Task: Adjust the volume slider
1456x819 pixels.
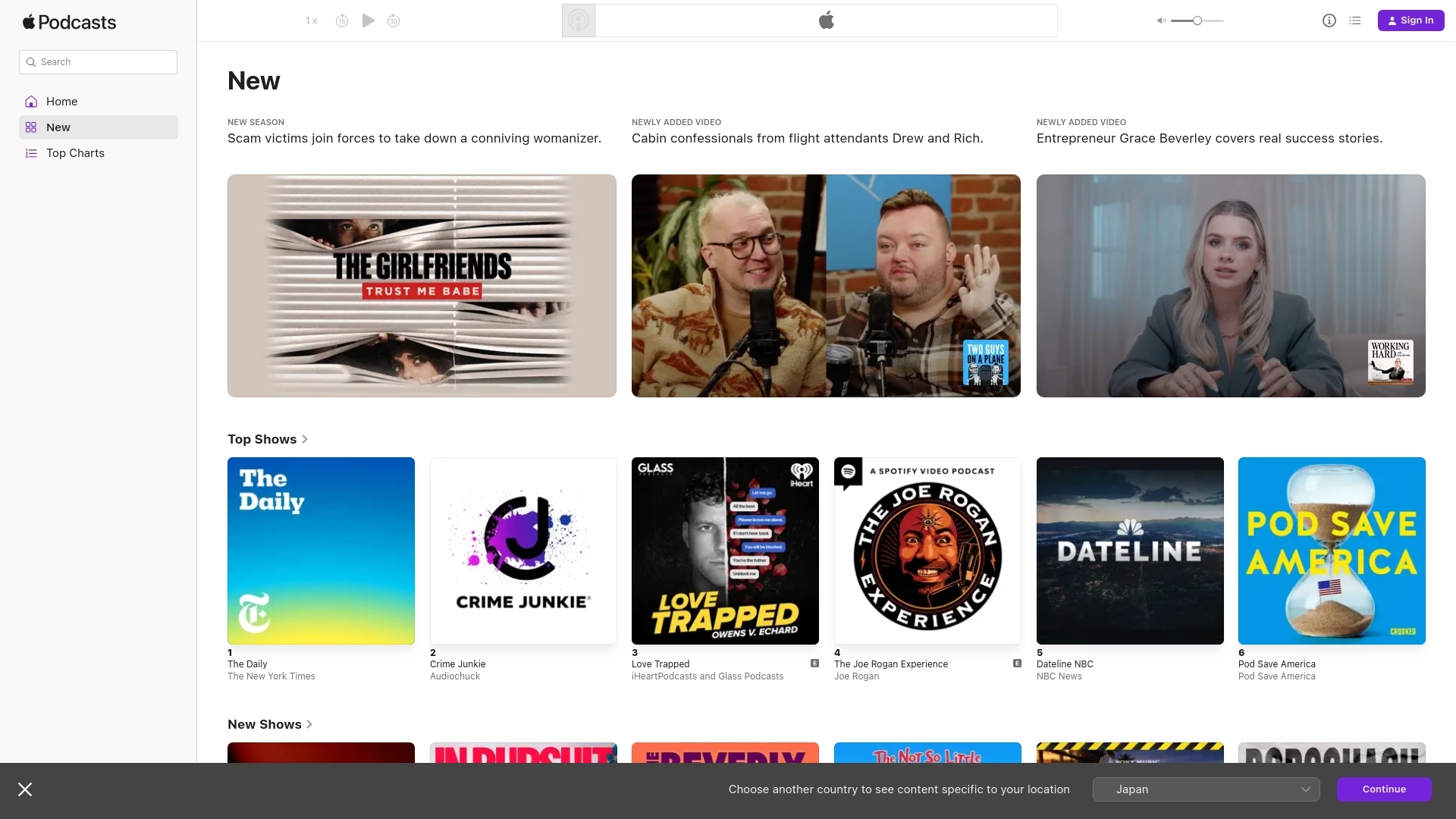Action: pyautogui.click(x=1197, y=20)
